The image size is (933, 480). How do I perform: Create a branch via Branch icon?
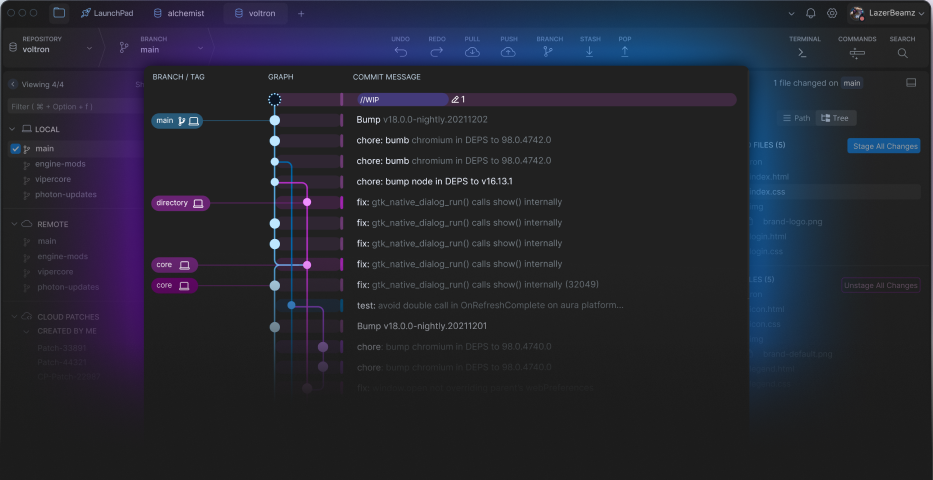click(549, 51)
